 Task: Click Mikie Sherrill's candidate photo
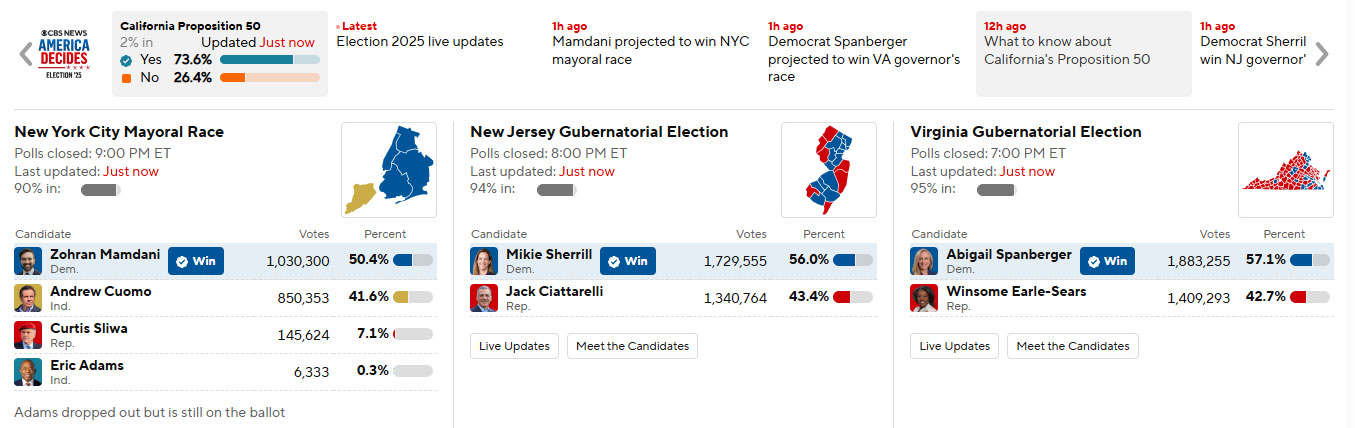point(484,261)
